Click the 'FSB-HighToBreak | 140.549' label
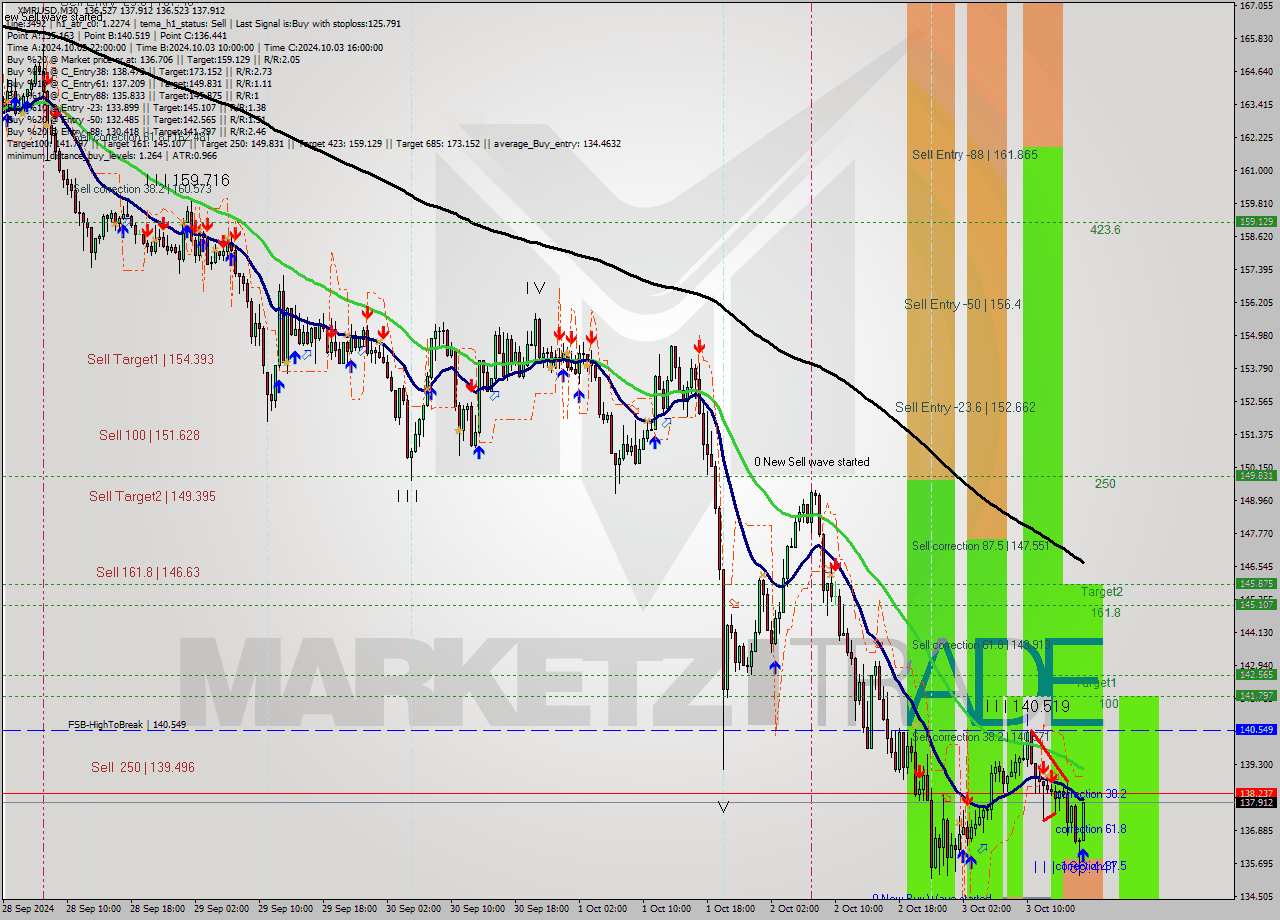 127,724
